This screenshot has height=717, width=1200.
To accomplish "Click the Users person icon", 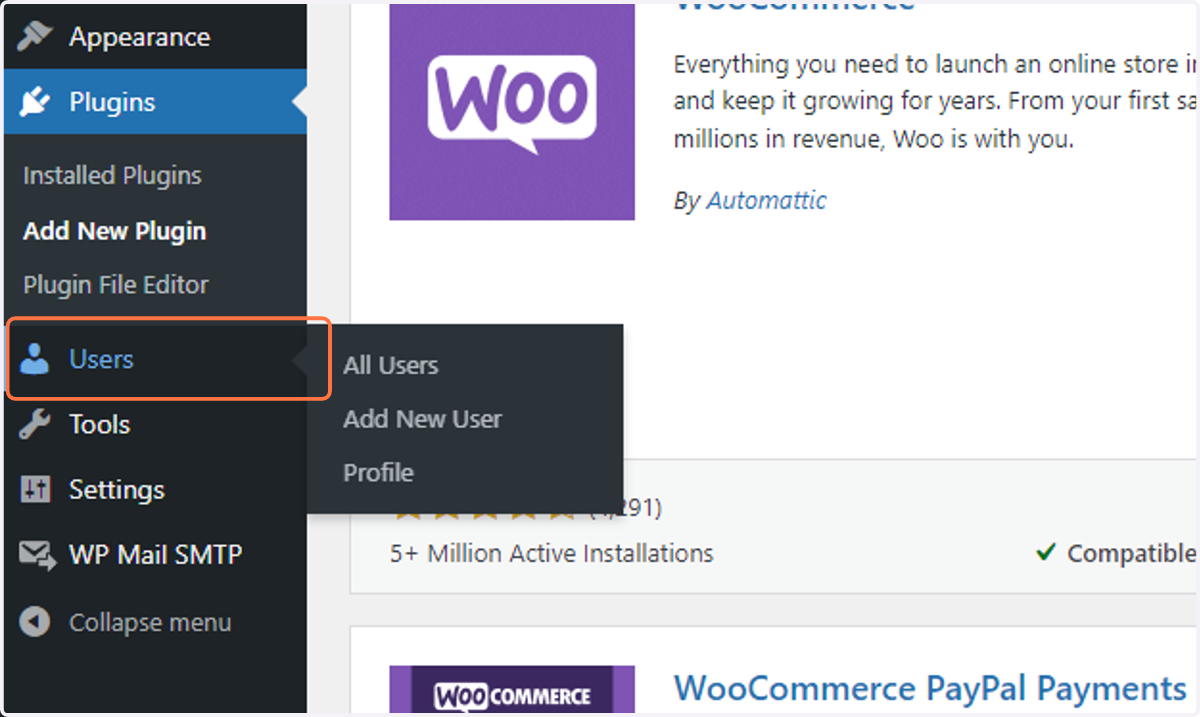I will coord(34,359).
